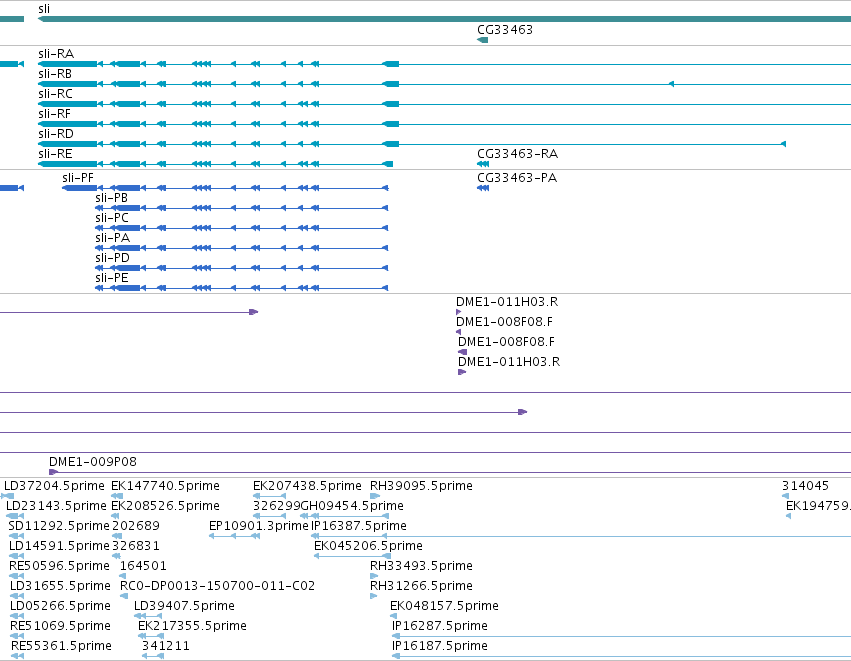The image size is (851, 661).
Task: Click the RH39095.5prime EST label
Action: [421, 486]
